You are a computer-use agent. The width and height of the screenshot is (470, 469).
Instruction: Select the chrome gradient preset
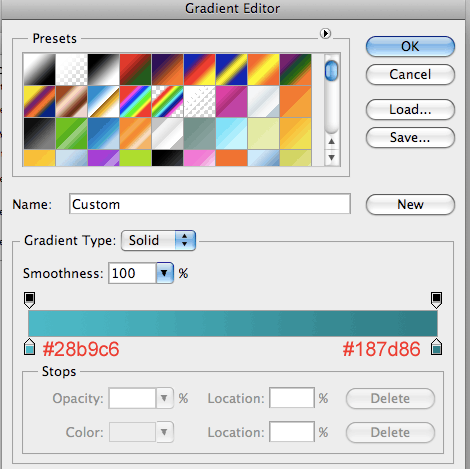(x=103, y=101)
